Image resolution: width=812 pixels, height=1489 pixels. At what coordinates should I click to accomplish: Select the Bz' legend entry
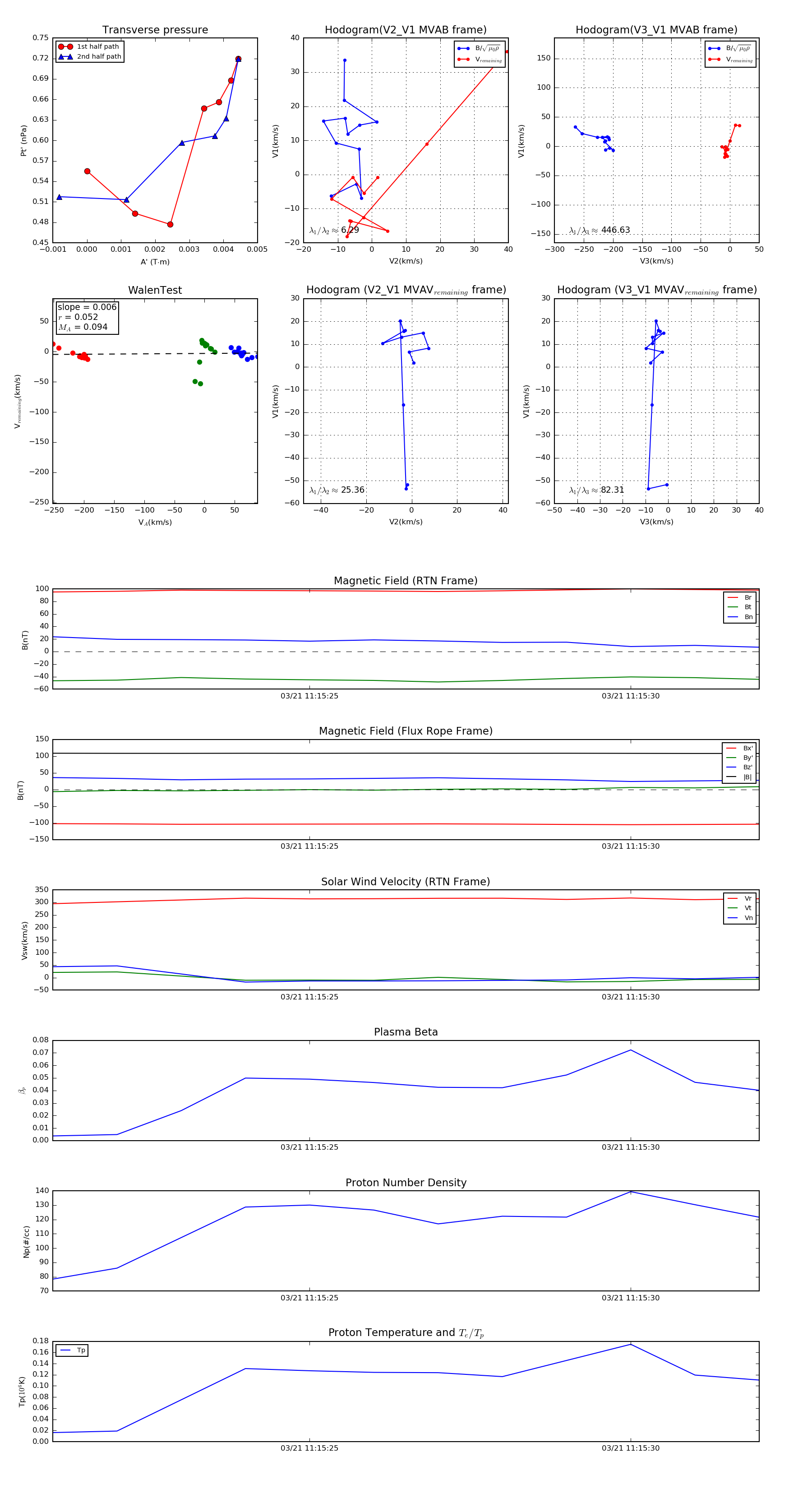739,768
